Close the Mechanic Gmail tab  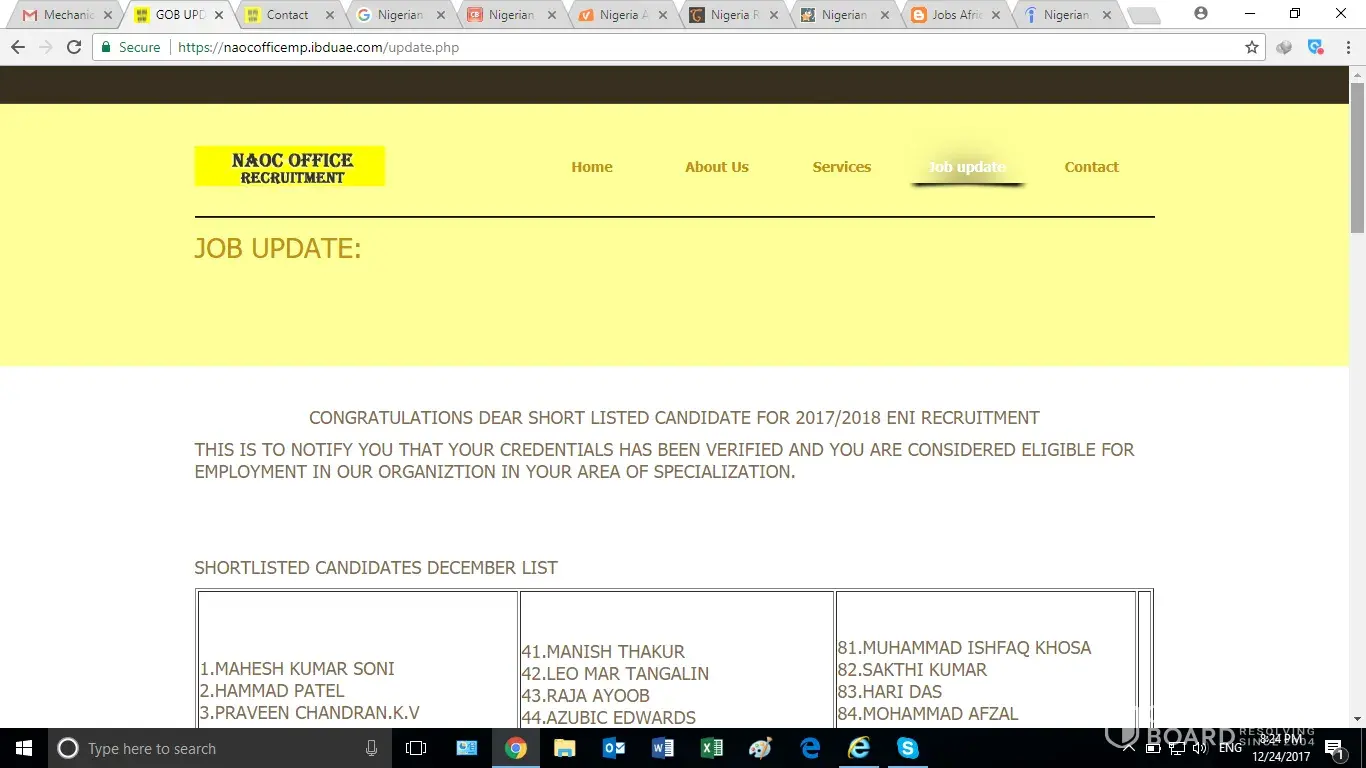(108, 15)
